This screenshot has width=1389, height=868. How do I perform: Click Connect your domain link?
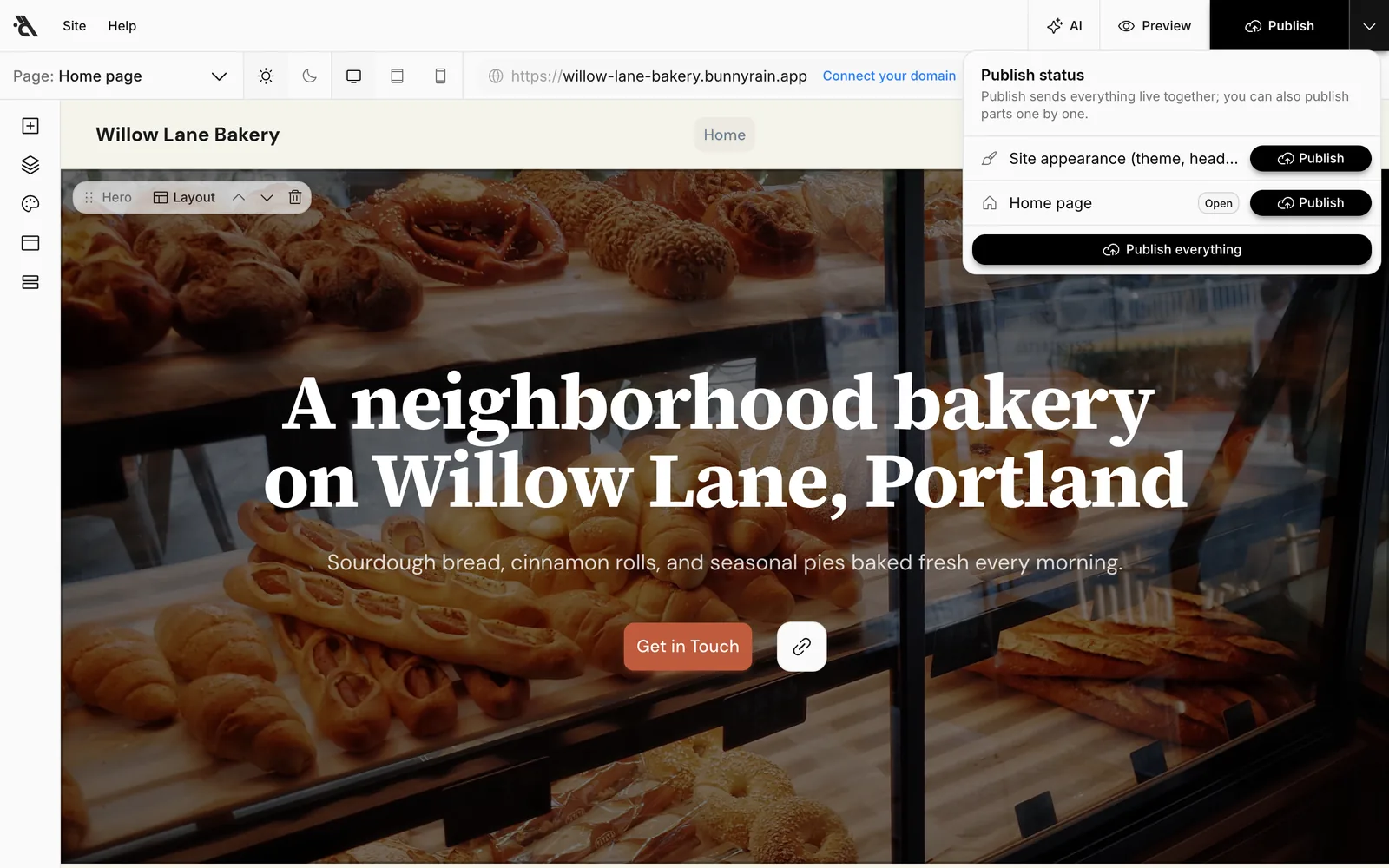point(889,76)
